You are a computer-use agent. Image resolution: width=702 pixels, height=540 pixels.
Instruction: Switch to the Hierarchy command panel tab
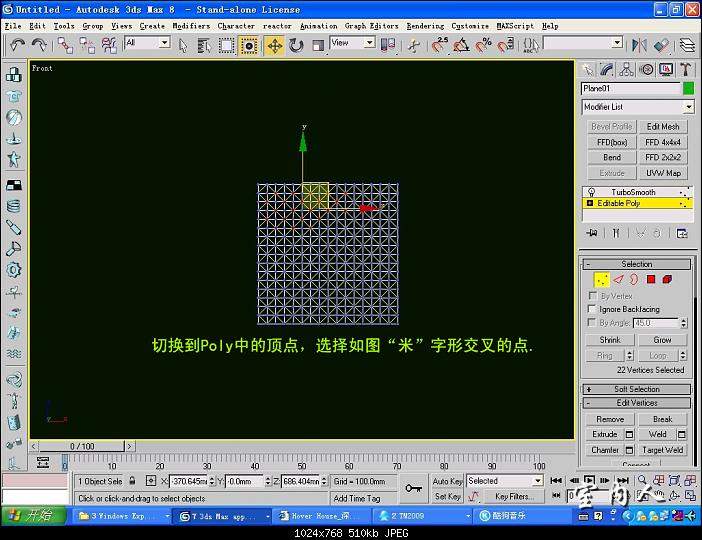[626, 69]
